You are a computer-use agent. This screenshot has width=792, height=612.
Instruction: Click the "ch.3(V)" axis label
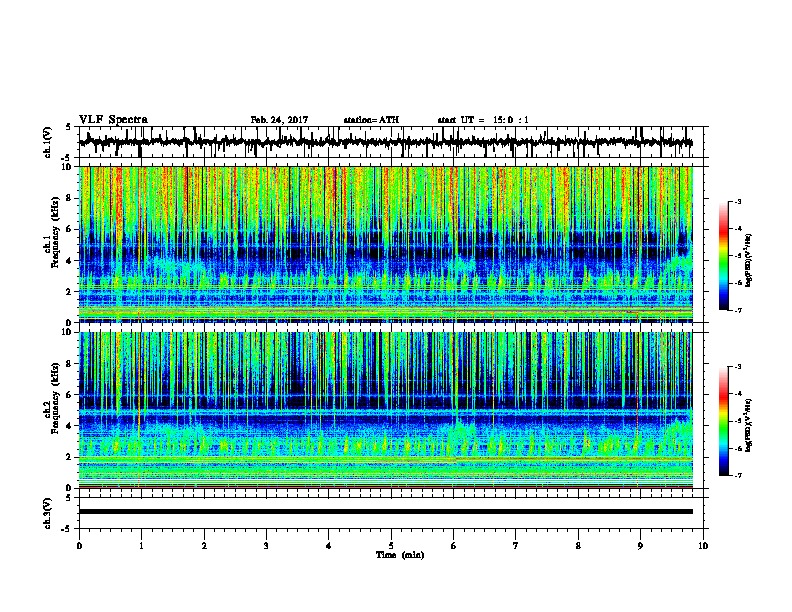click(47, 513)
